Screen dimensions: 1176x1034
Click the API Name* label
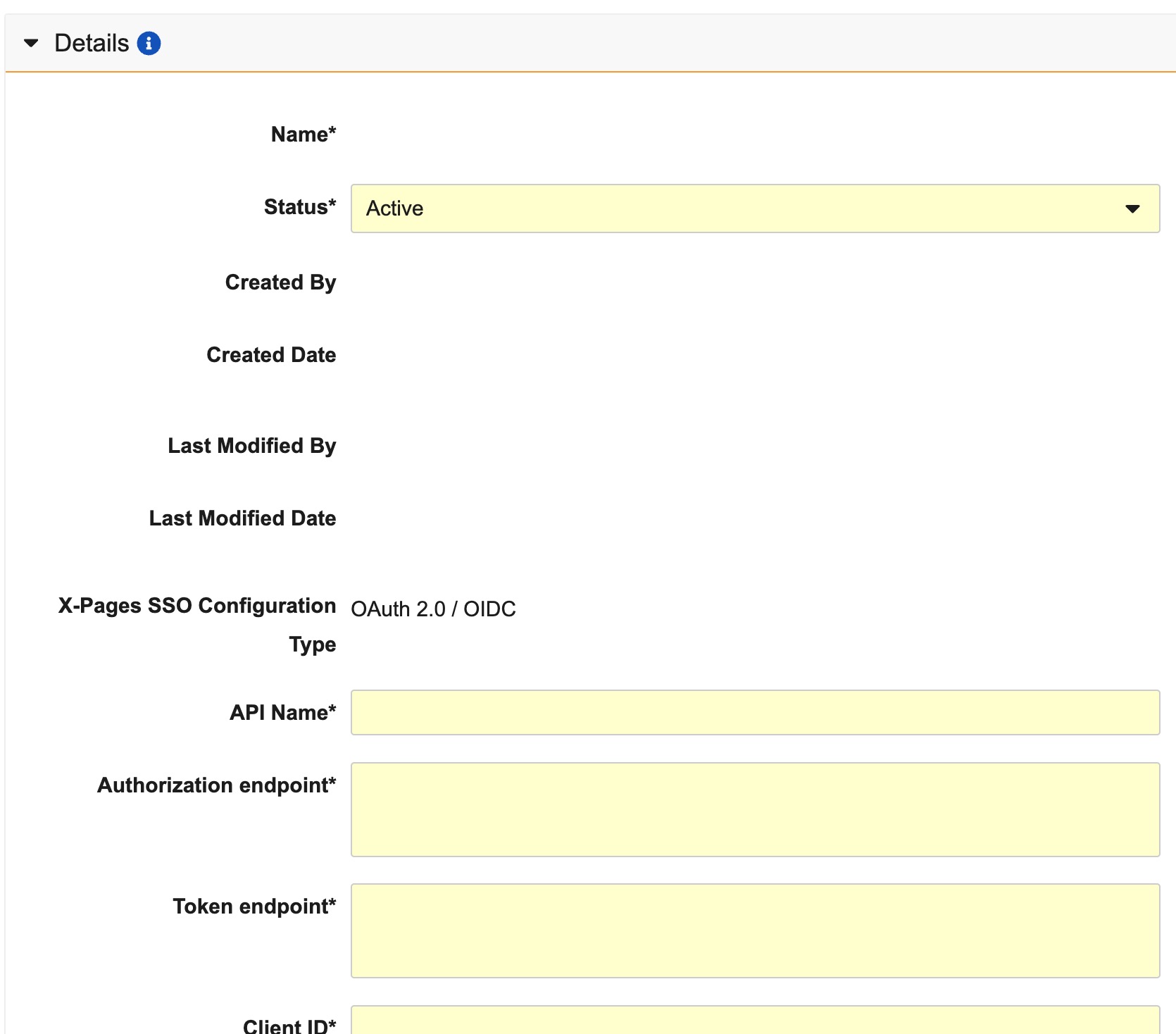[x=283, y=713]
